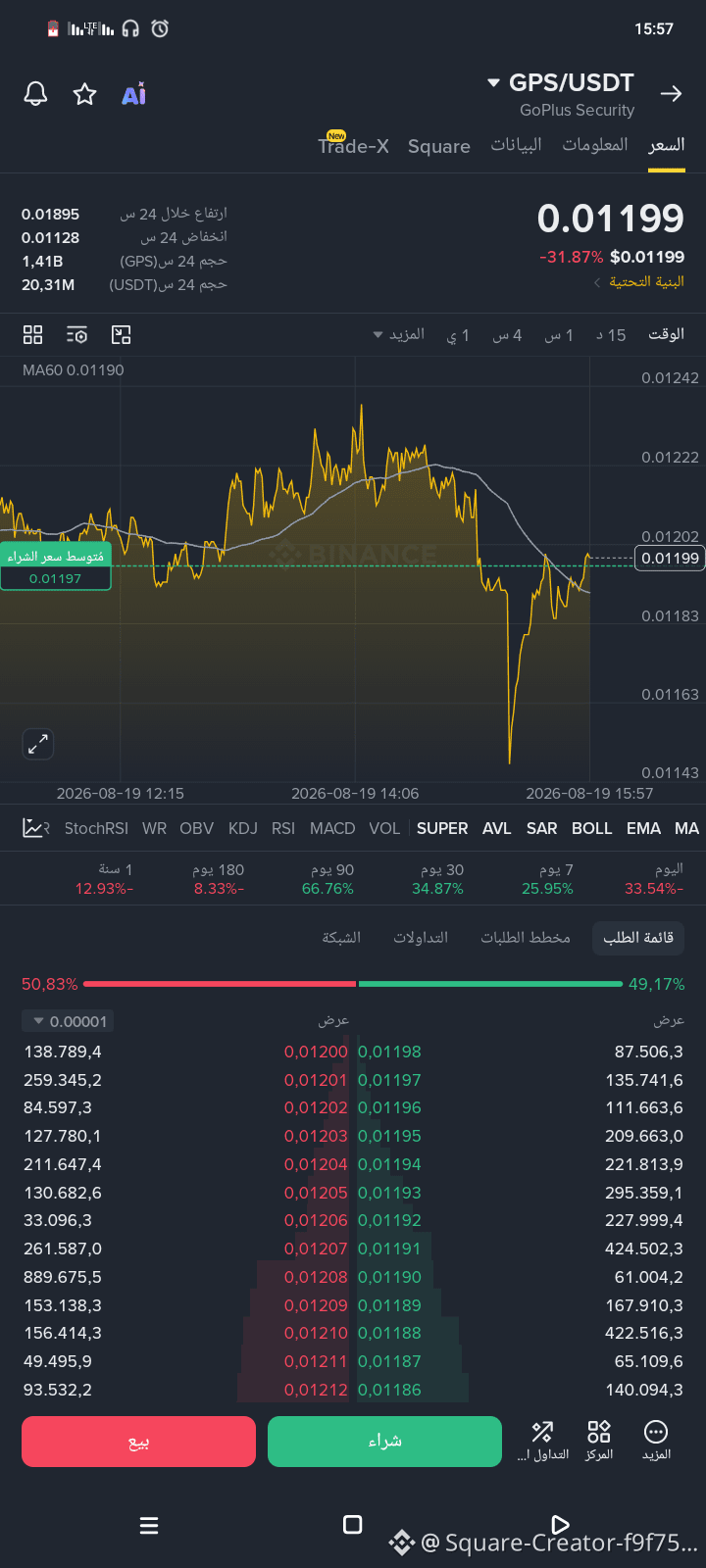
Task: Tap the شراء buy button
Action: point(384,1442)
